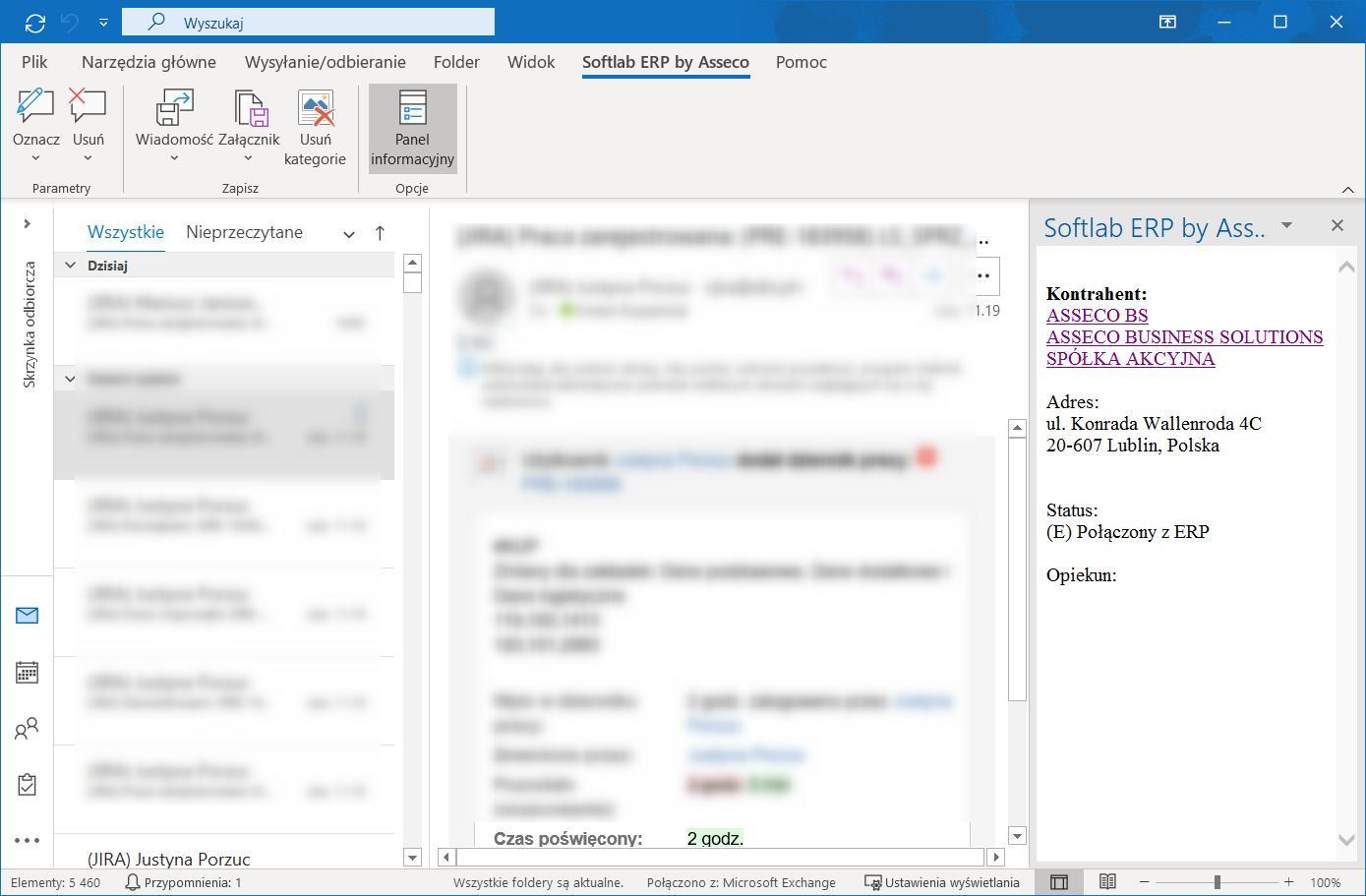This screenshot has width=1366, height=896.
Task: Open Softlab ERP panel options dropdown arrow
Action: (1286, 226)
